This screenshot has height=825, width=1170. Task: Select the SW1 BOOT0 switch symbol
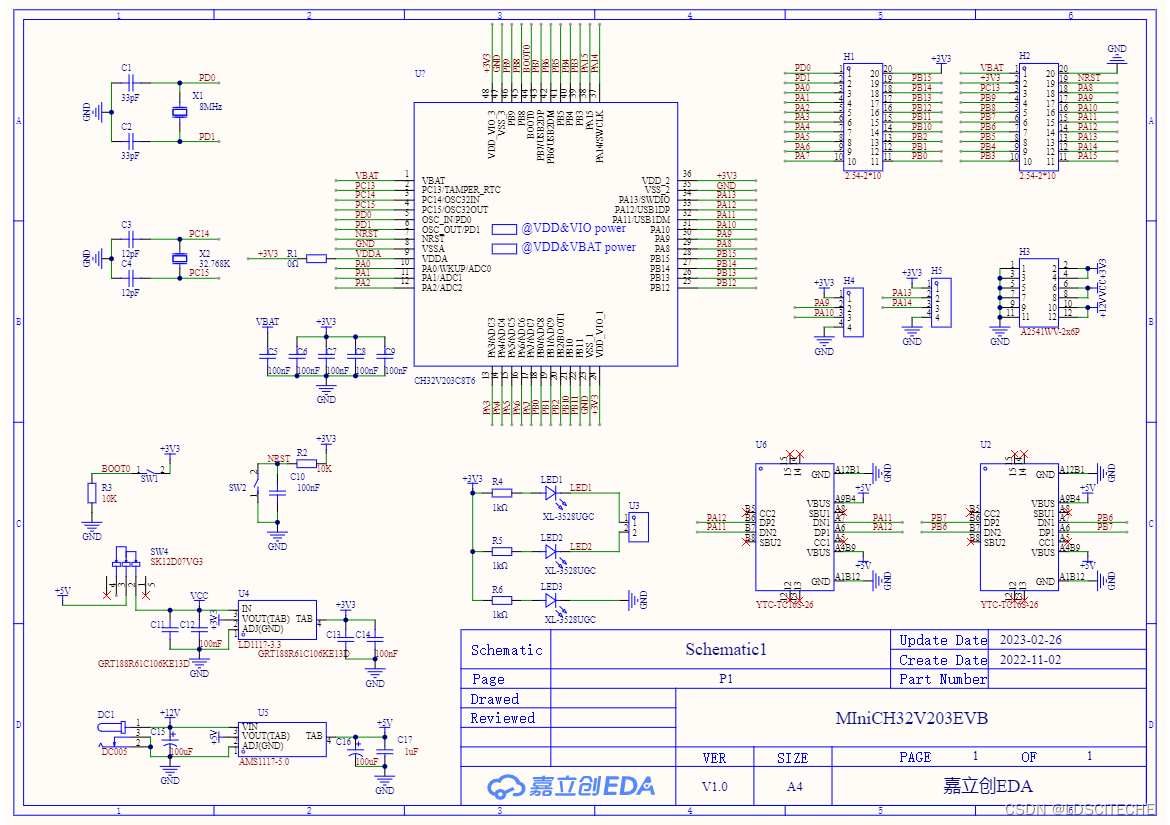[x=149, y=472]
